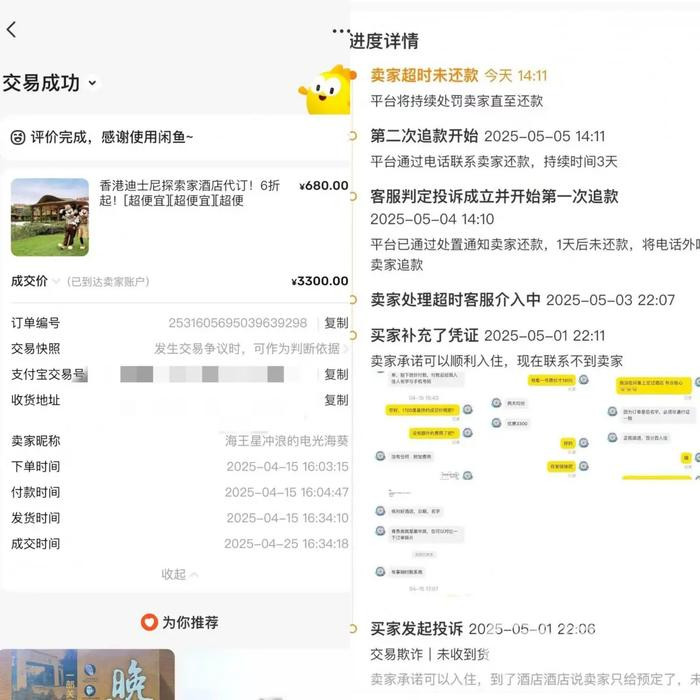Click 成交时间 value 2025-04-25 16:34:18
The image size is (700, 700).
286,544
